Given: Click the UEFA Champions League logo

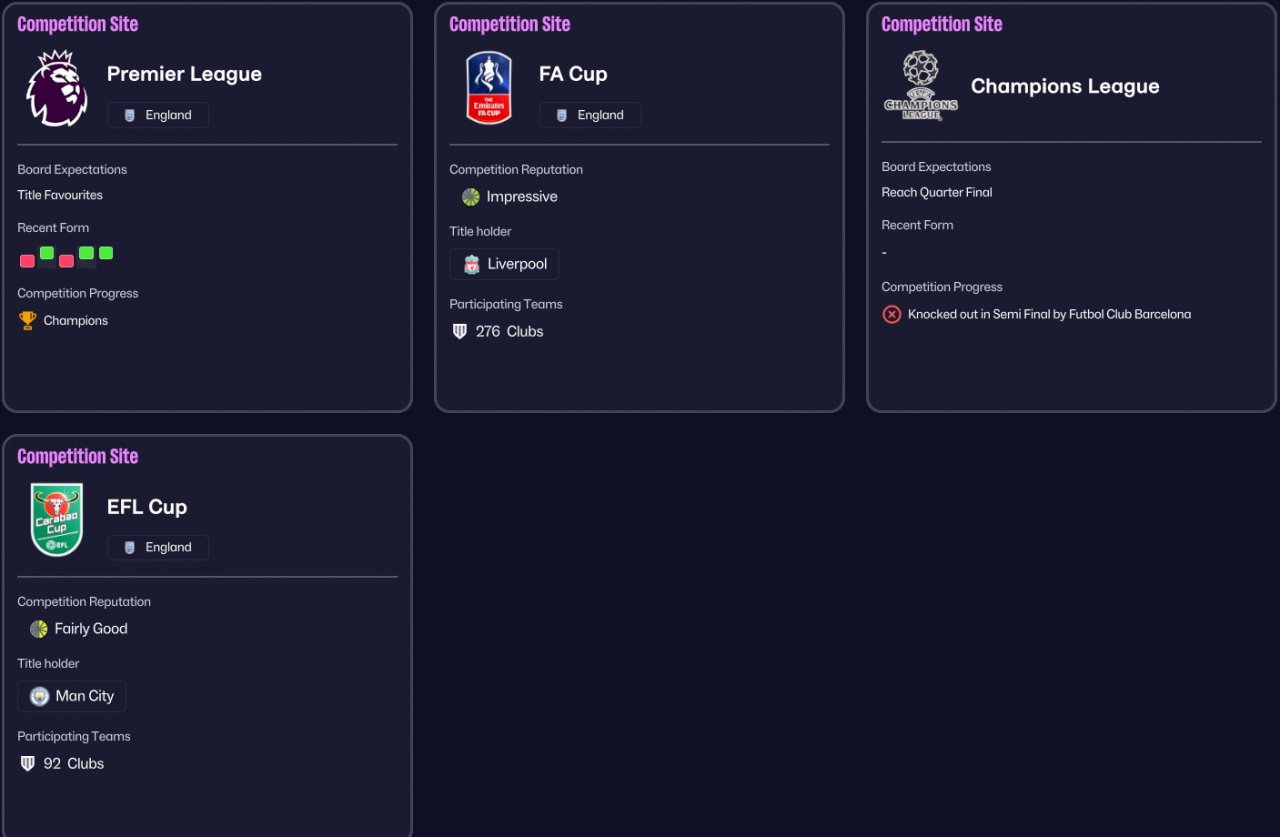Looking at the screenshot, I should 921,86.
